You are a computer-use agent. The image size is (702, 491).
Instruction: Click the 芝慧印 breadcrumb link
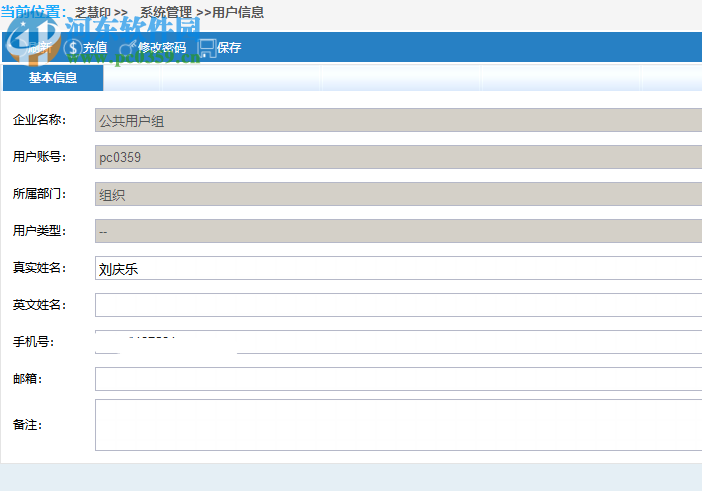click(93, 12)
